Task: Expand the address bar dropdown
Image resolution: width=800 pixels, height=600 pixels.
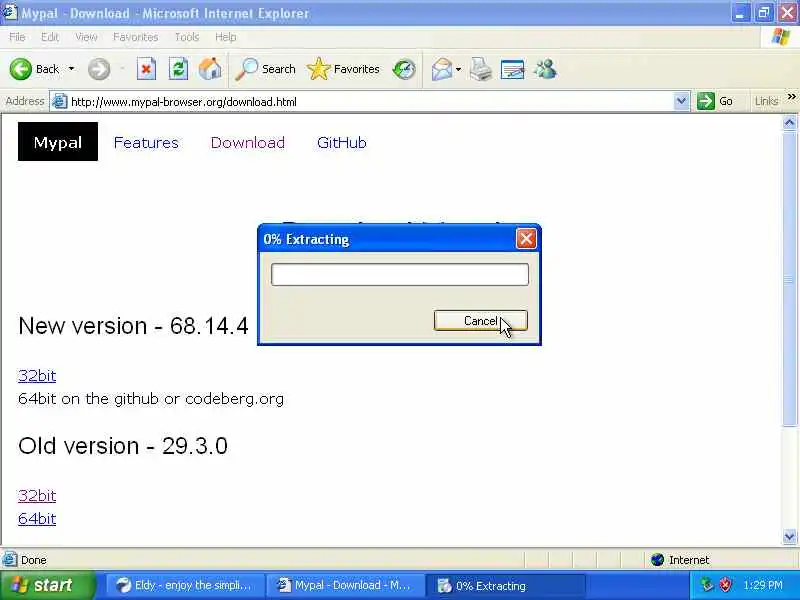Action: pos(681,102)
